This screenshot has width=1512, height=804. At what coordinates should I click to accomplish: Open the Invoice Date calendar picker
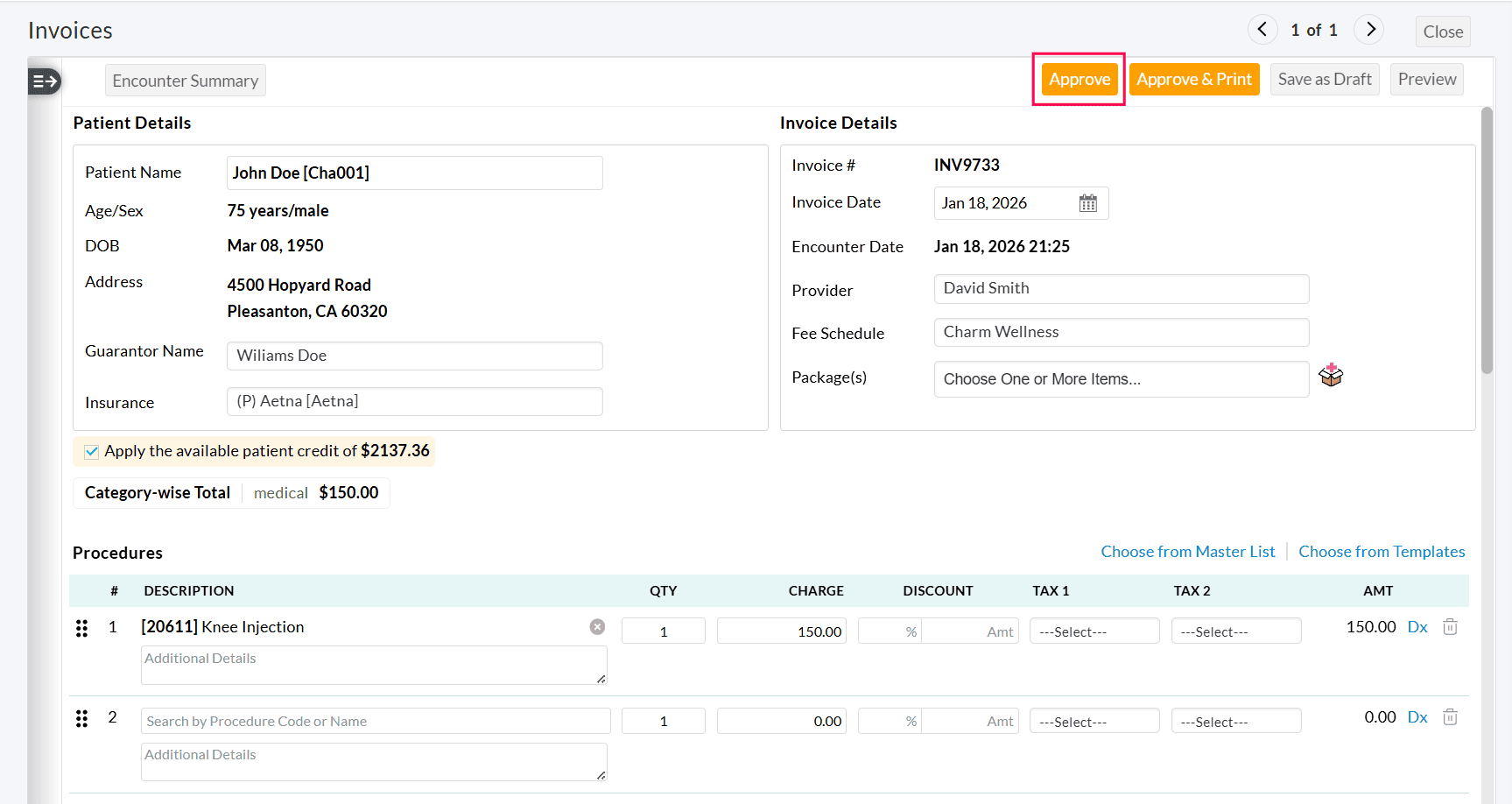(x=1088, y=202)
